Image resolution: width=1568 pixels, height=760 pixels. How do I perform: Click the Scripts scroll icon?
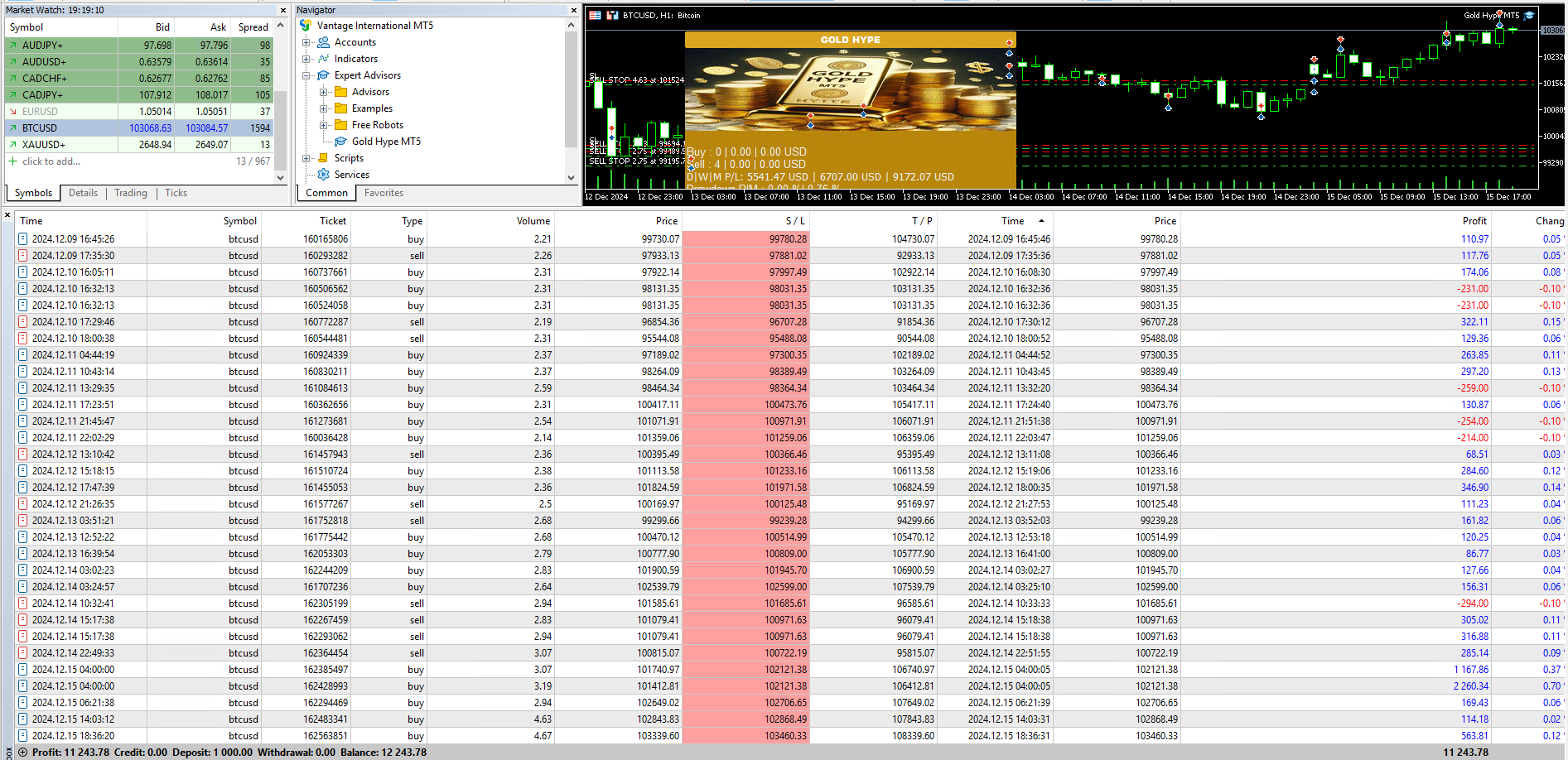coord(323,158)
